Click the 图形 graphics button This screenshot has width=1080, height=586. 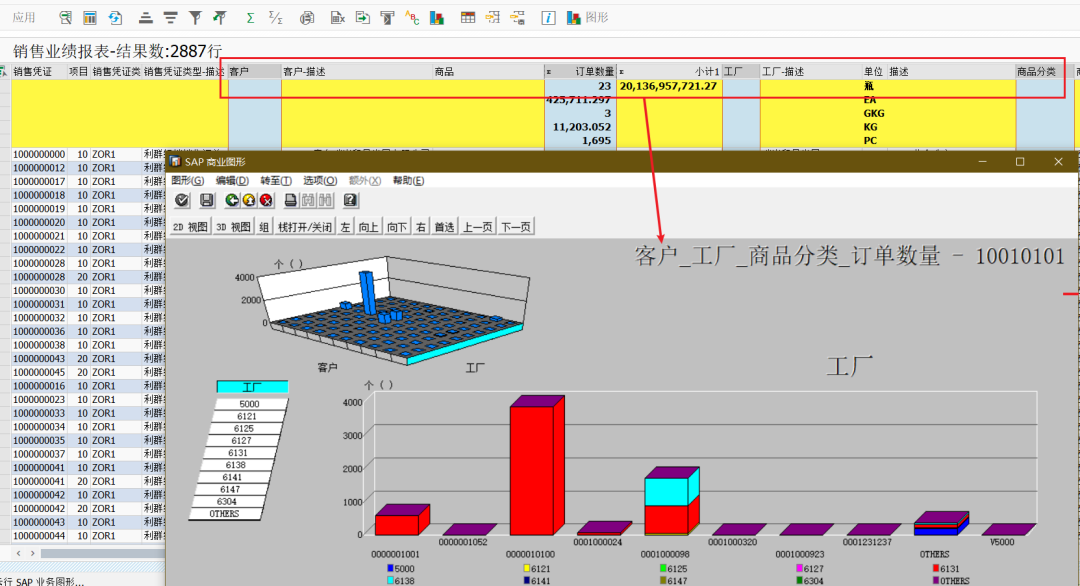click(x=588, y=18)
